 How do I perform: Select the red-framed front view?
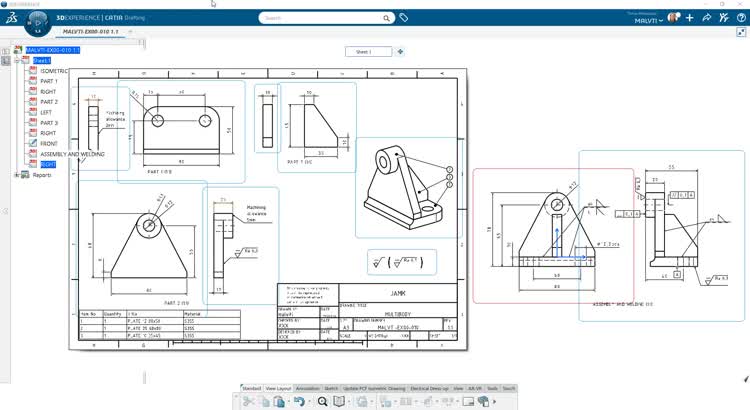[x=553, y=235]
